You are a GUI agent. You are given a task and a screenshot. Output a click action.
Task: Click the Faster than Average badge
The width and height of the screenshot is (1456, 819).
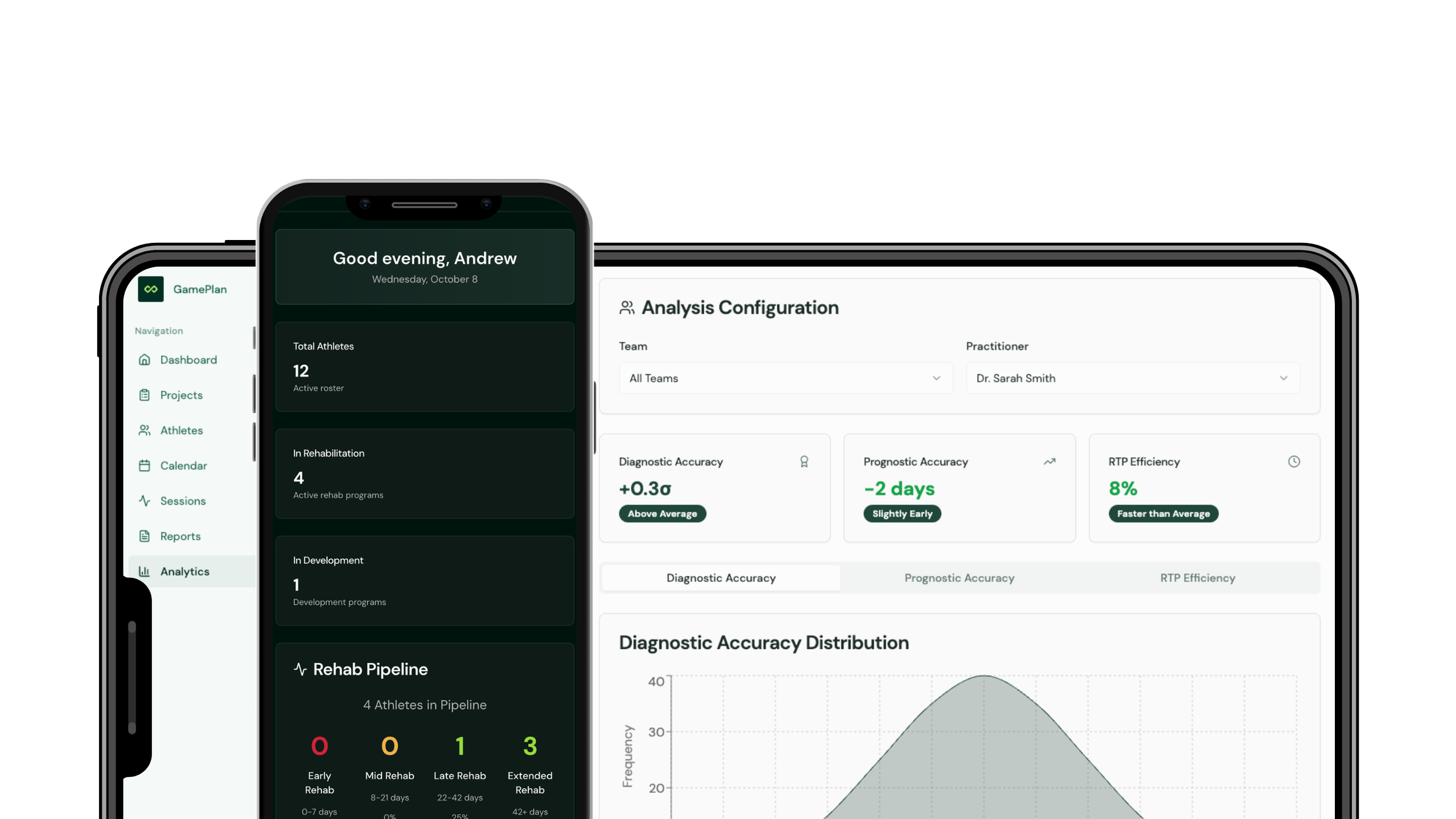coord(1162,514)
